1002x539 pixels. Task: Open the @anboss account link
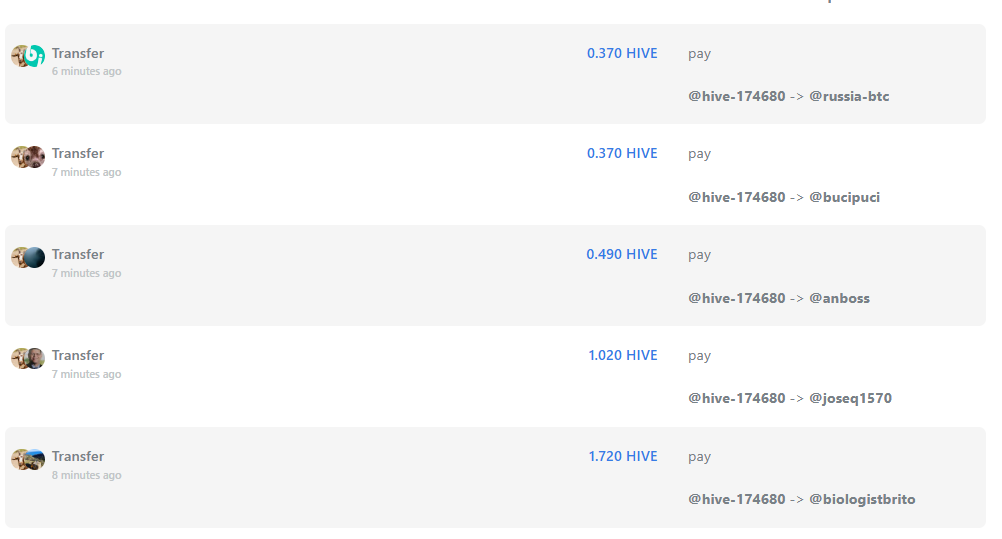tap(839, 299)
